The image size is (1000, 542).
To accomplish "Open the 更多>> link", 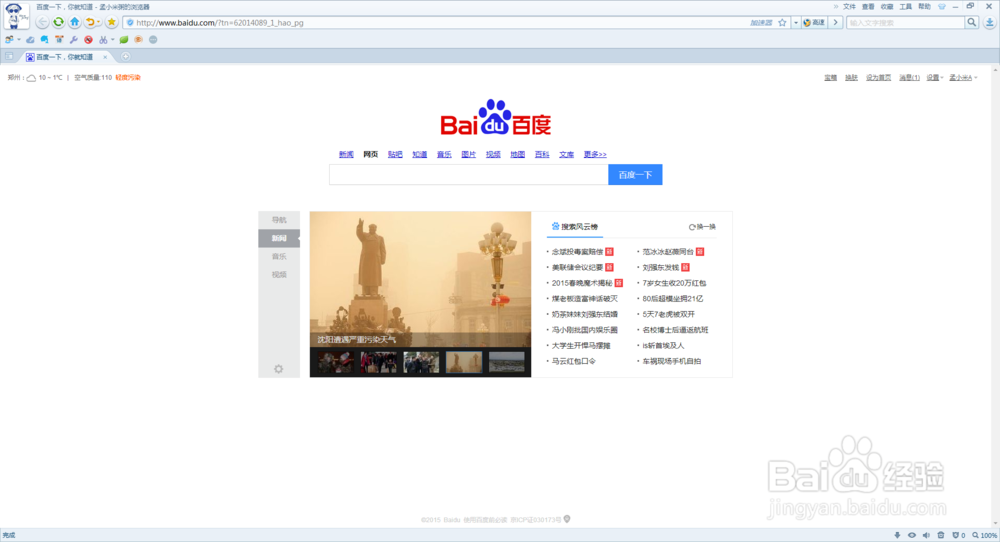I will 595,154.
